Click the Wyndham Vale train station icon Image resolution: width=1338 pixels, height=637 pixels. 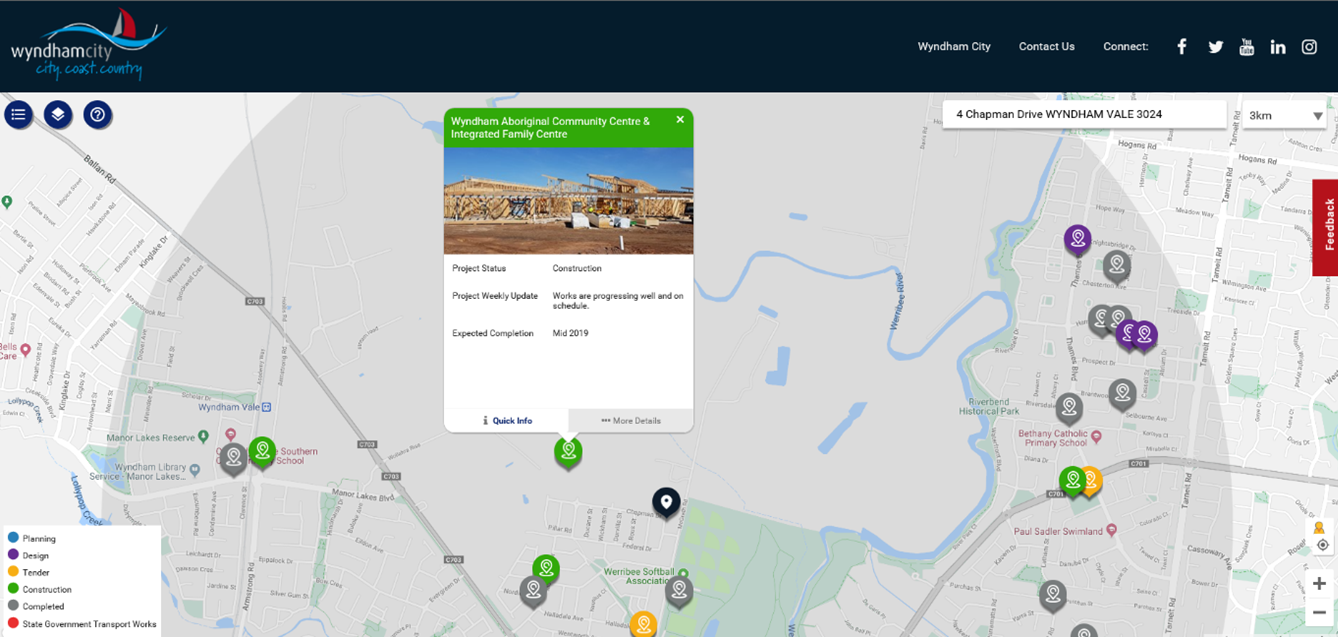(x=265, y=407)
